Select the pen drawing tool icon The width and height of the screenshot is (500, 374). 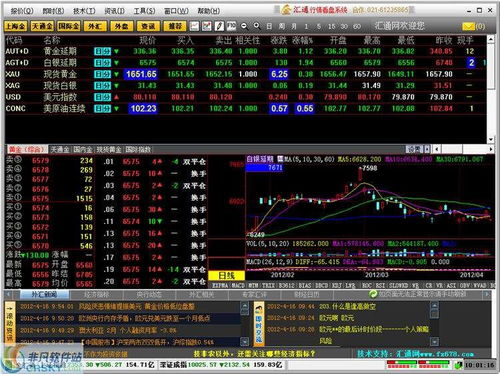219,26
